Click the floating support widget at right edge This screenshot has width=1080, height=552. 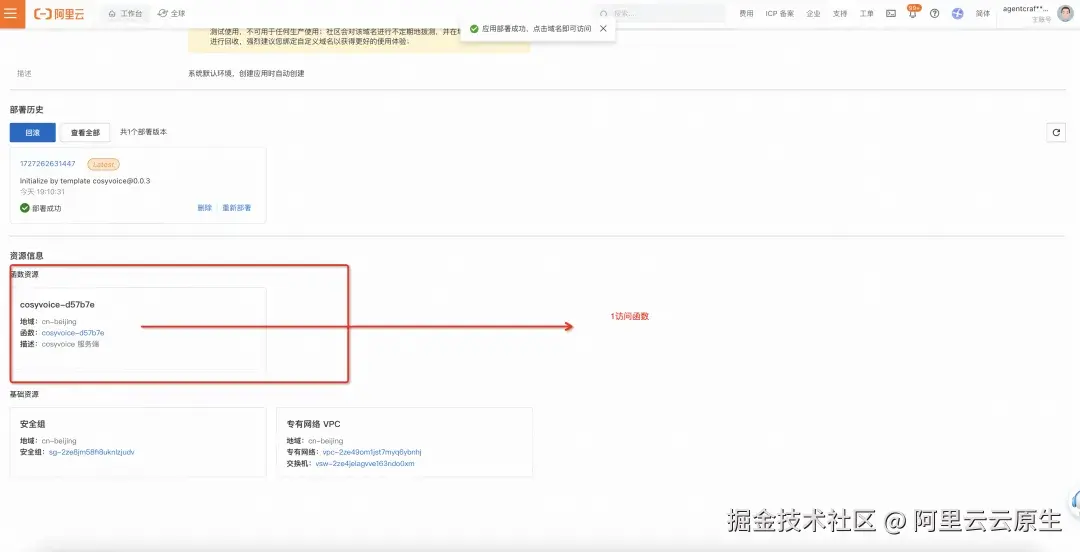coord(1075,501)
